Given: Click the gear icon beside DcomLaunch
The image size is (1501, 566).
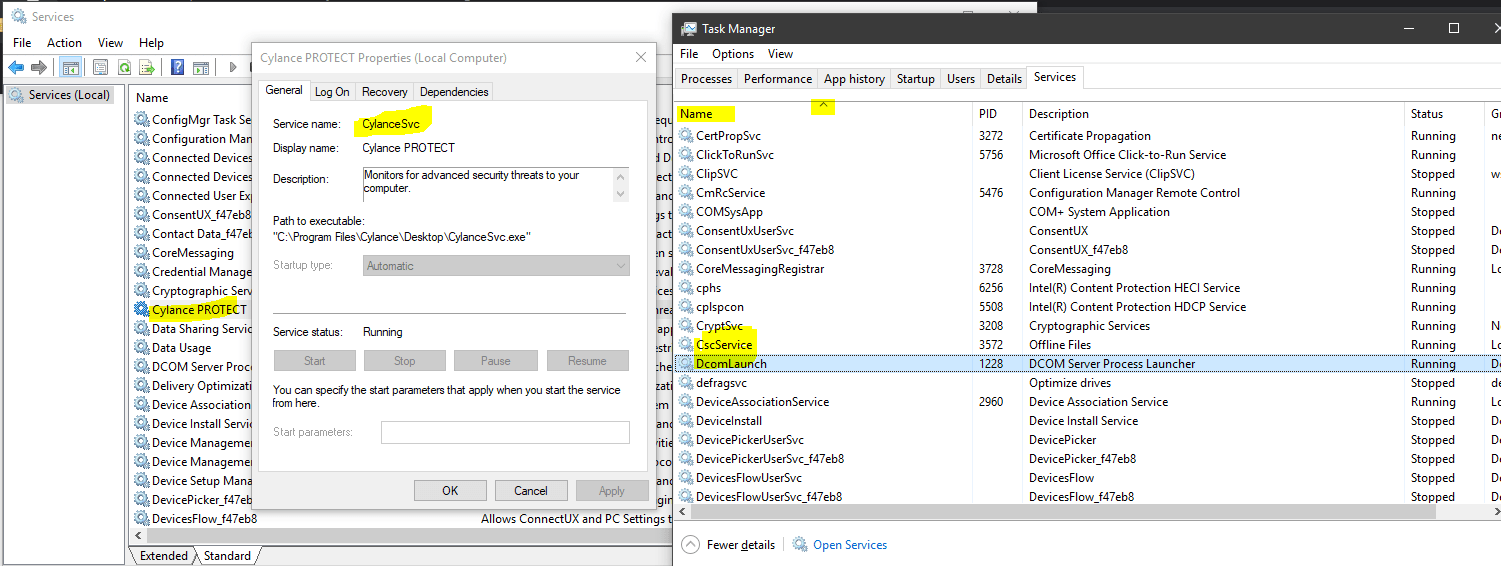Looking at the screenshot, I should tap(686, 364).
